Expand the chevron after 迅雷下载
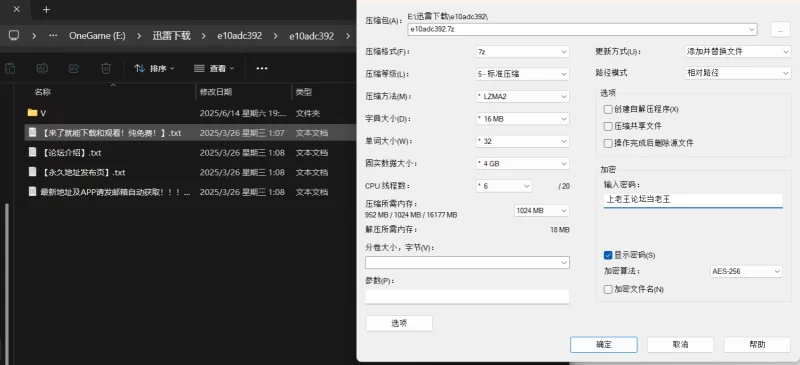This screenshot has height=365, width=800. click(x=204, y=36)
